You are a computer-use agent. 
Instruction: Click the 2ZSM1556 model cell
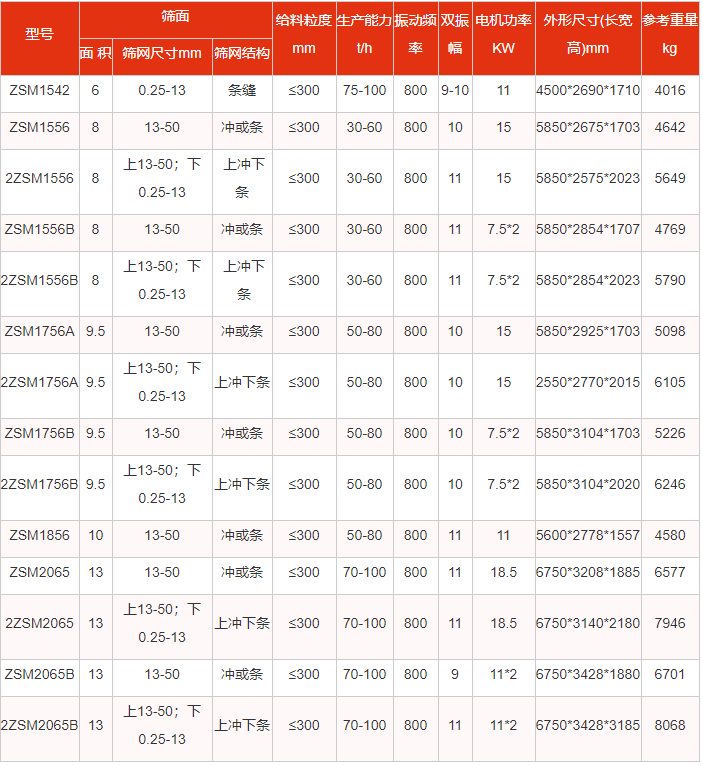[39, 179]
